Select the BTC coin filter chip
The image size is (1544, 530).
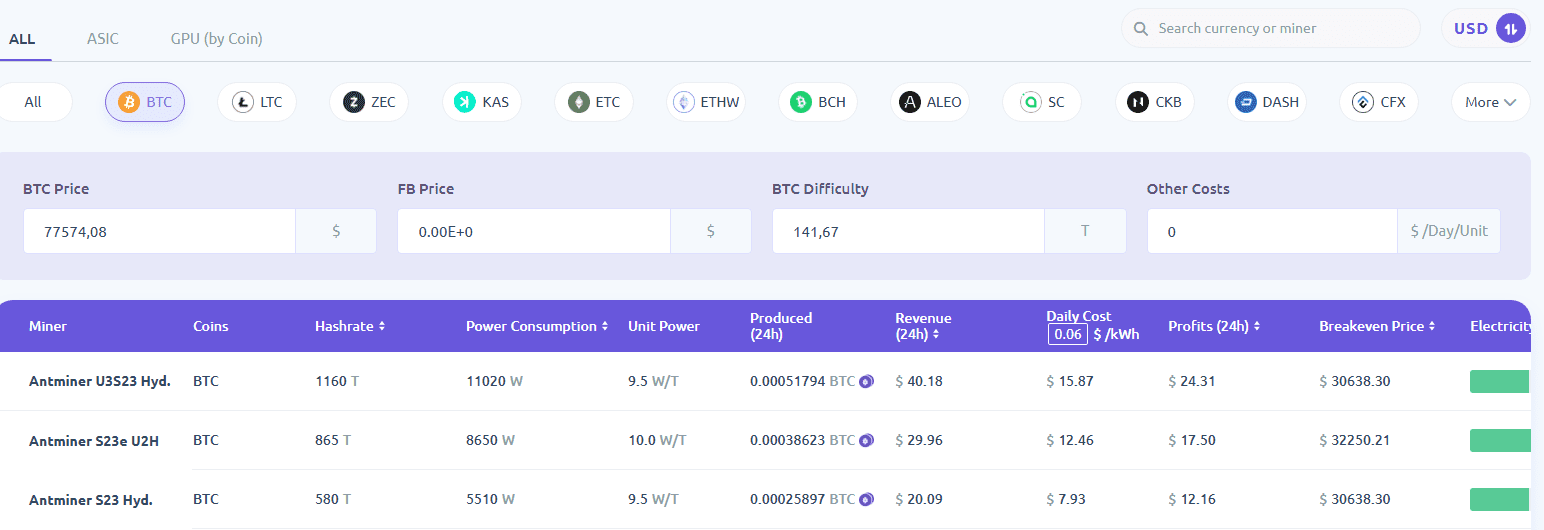pos(145,102)
